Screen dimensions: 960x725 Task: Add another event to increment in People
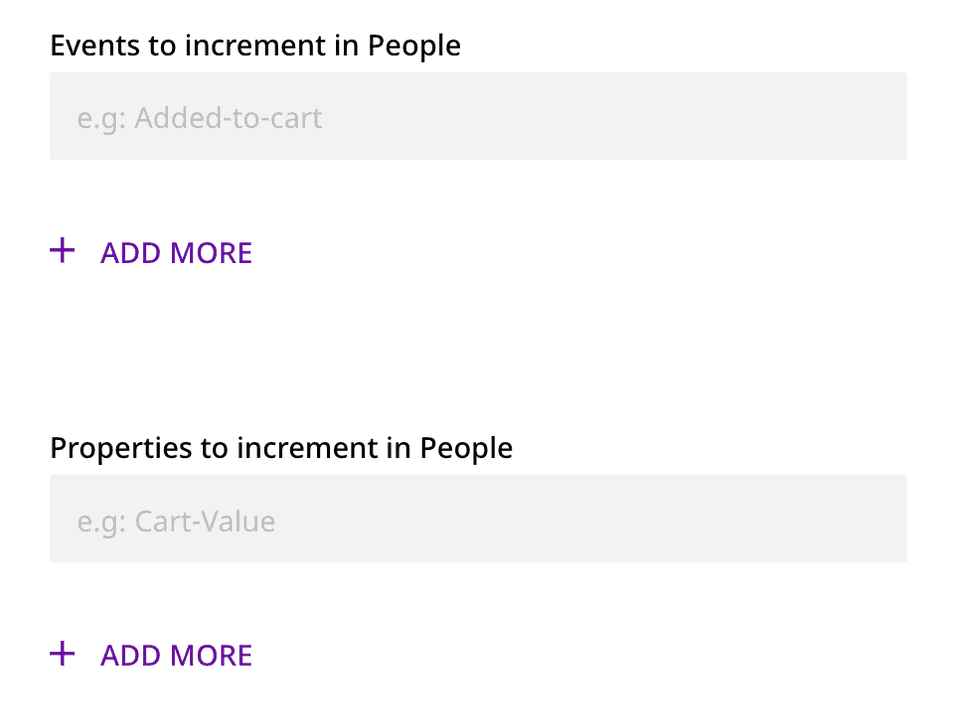tap(150, 253)
